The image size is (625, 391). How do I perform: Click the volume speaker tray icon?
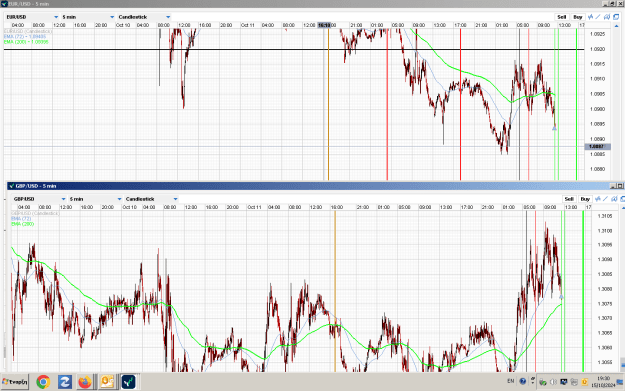(x=553, y=382)
